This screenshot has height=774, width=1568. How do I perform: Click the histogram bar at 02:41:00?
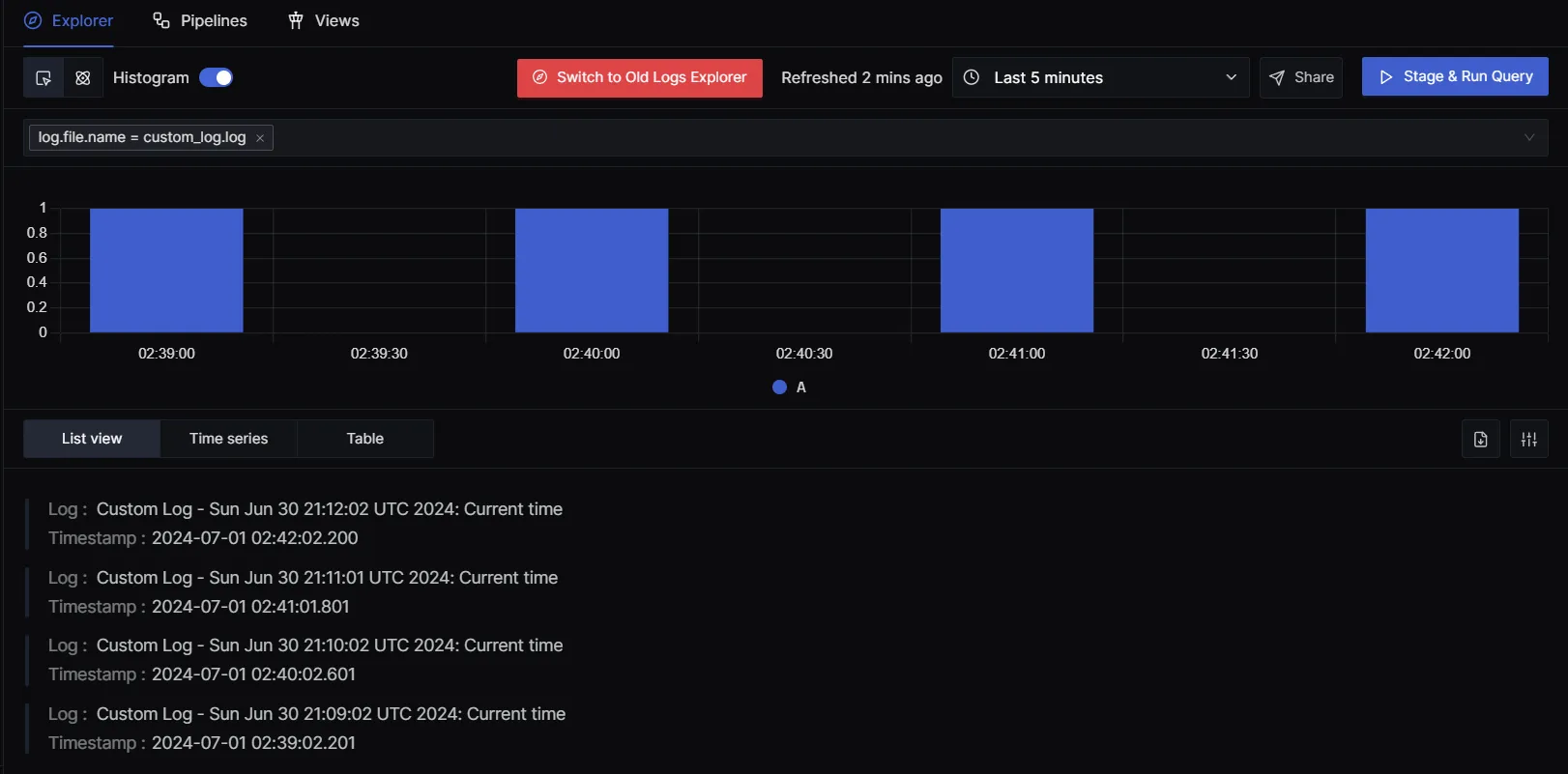tap(1017, 271)
